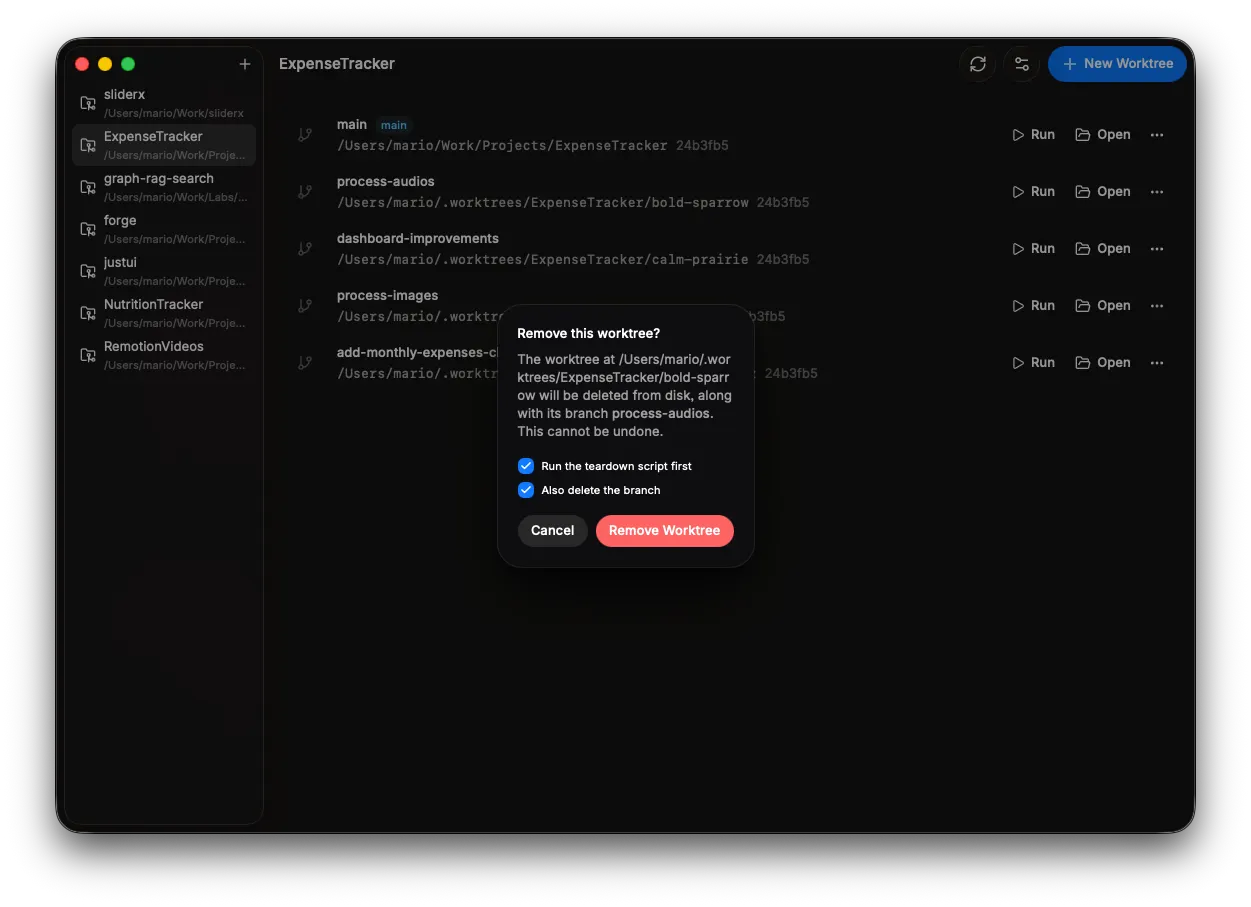1251x907 pixels.
Task: Click the process-audios worktree name
Action: 386,182
